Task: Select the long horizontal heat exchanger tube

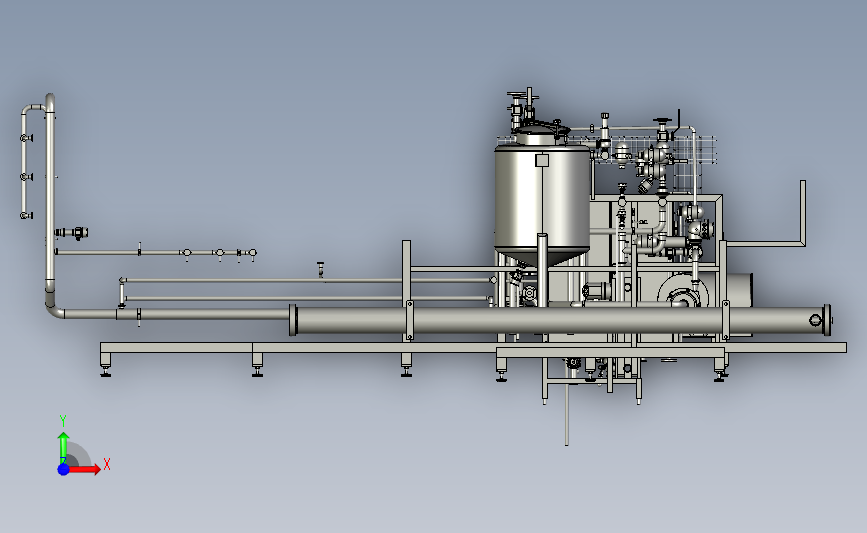Action: coord(560,320)
